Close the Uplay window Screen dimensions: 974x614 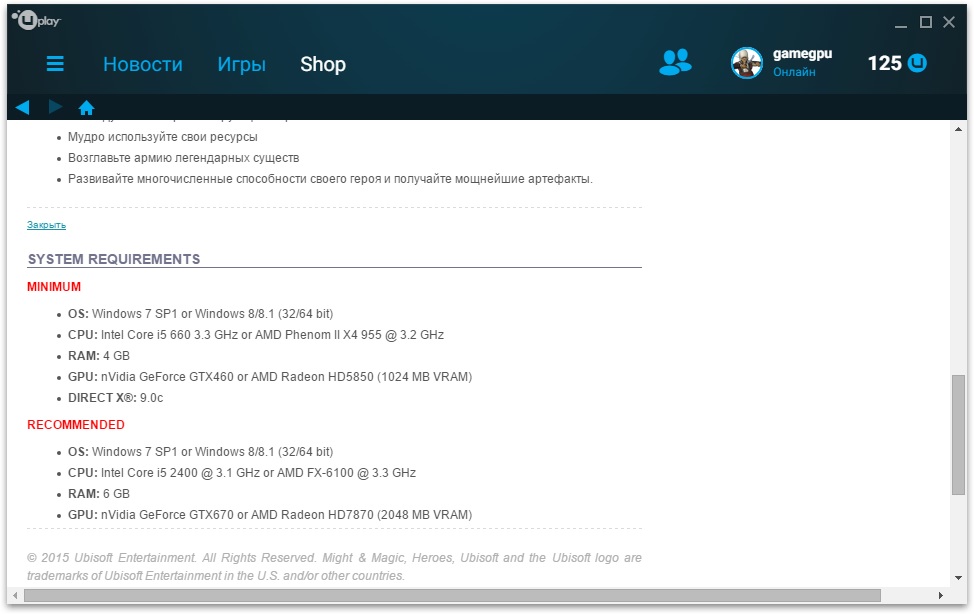949,22
